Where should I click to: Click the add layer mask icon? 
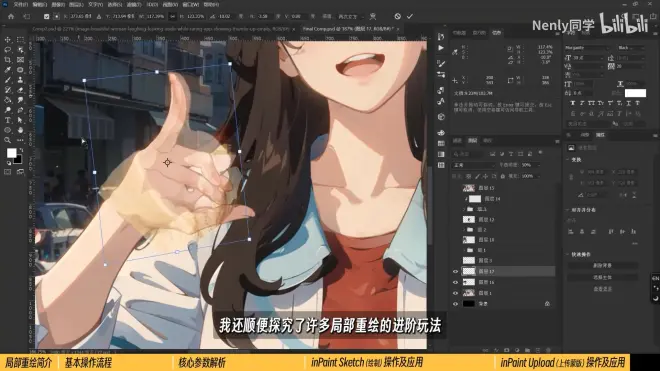tap(507, 350)
